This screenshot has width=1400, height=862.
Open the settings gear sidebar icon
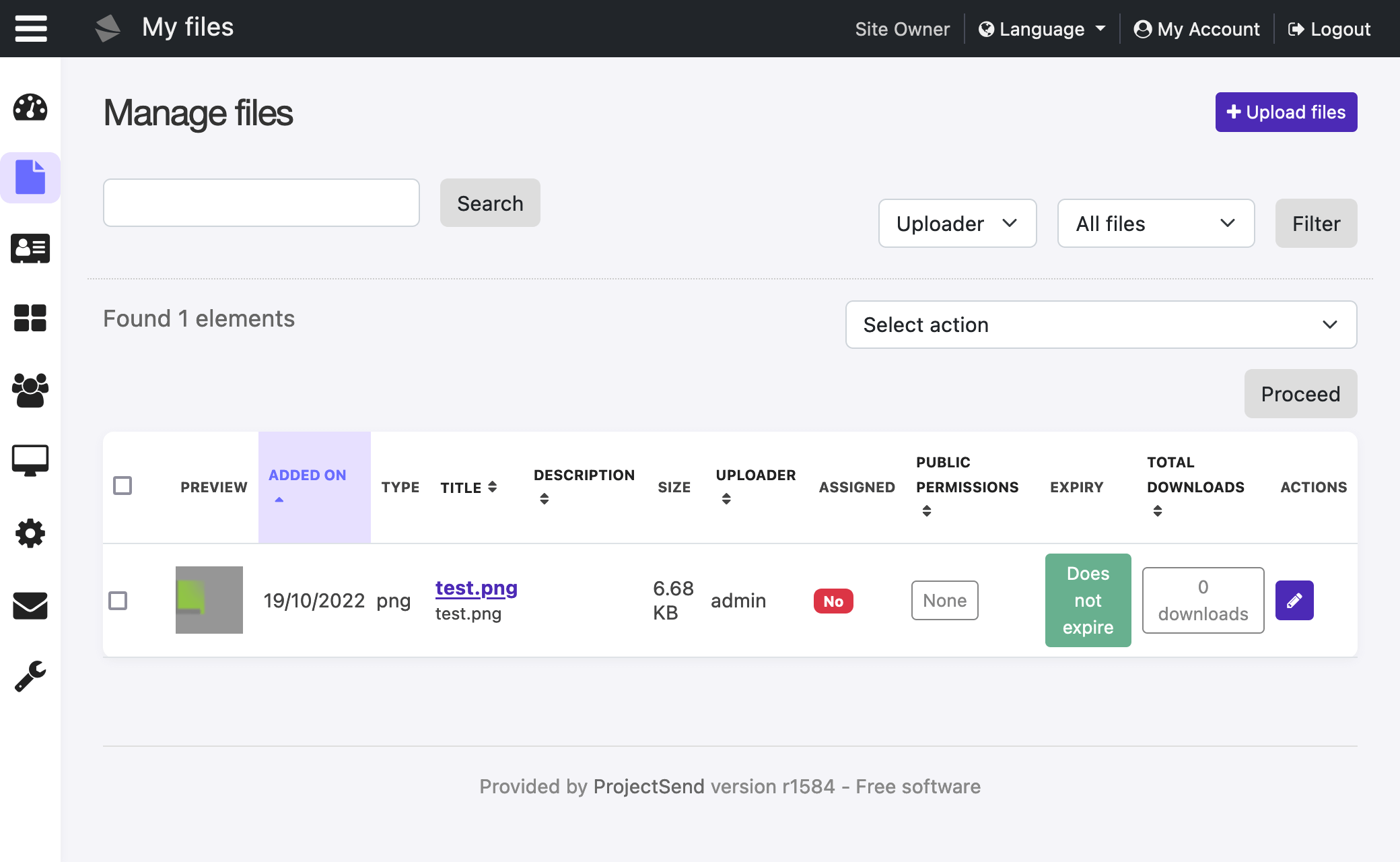tap(30, 533)
